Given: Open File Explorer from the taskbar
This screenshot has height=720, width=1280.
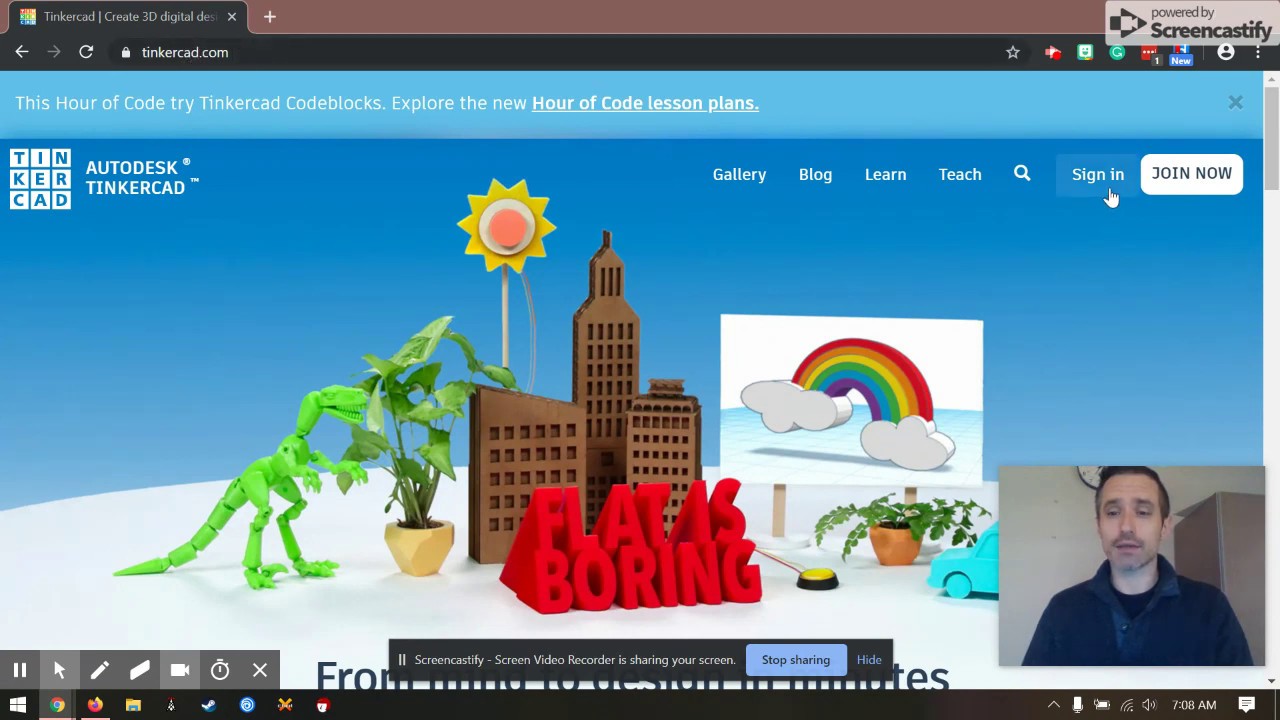Looking at the screenshot, I should (133, 705).
